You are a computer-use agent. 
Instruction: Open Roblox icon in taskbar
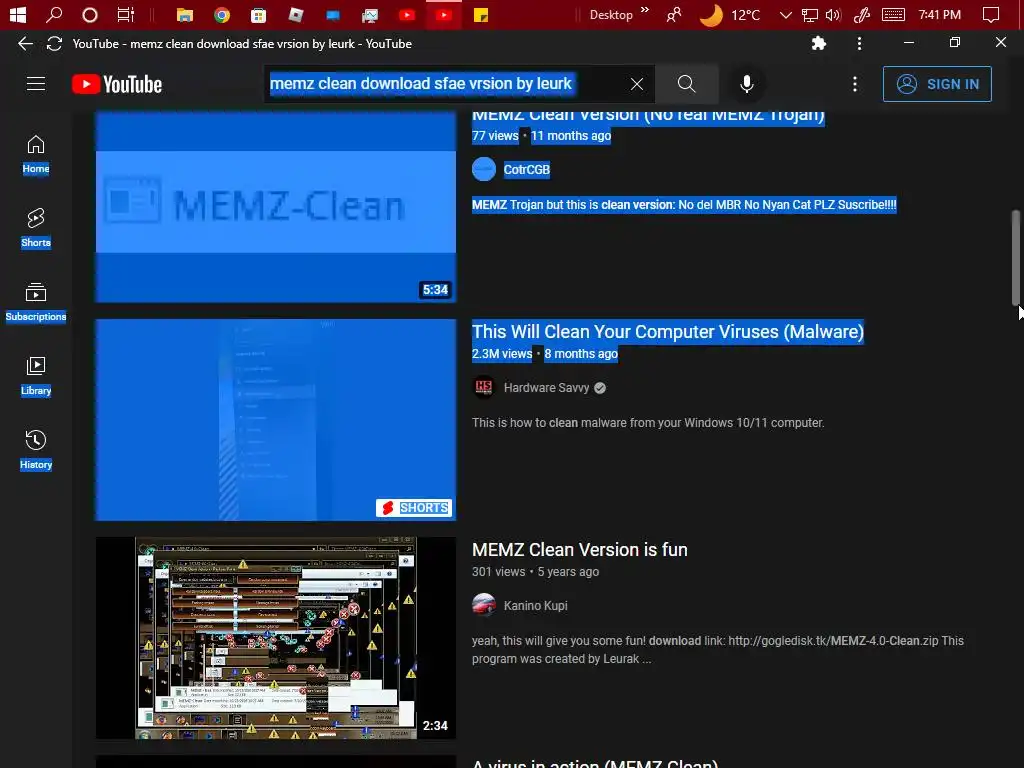pyautogui.click(x=296, y=14)
